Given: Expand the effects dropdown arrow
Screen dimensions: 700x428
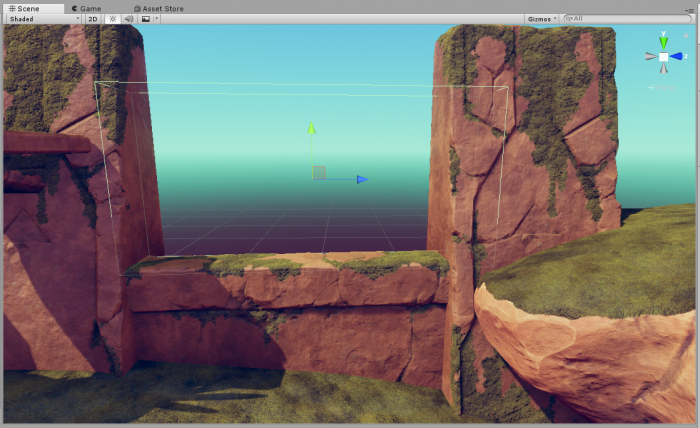Looking at the screenshot, I should pos(156,19).
